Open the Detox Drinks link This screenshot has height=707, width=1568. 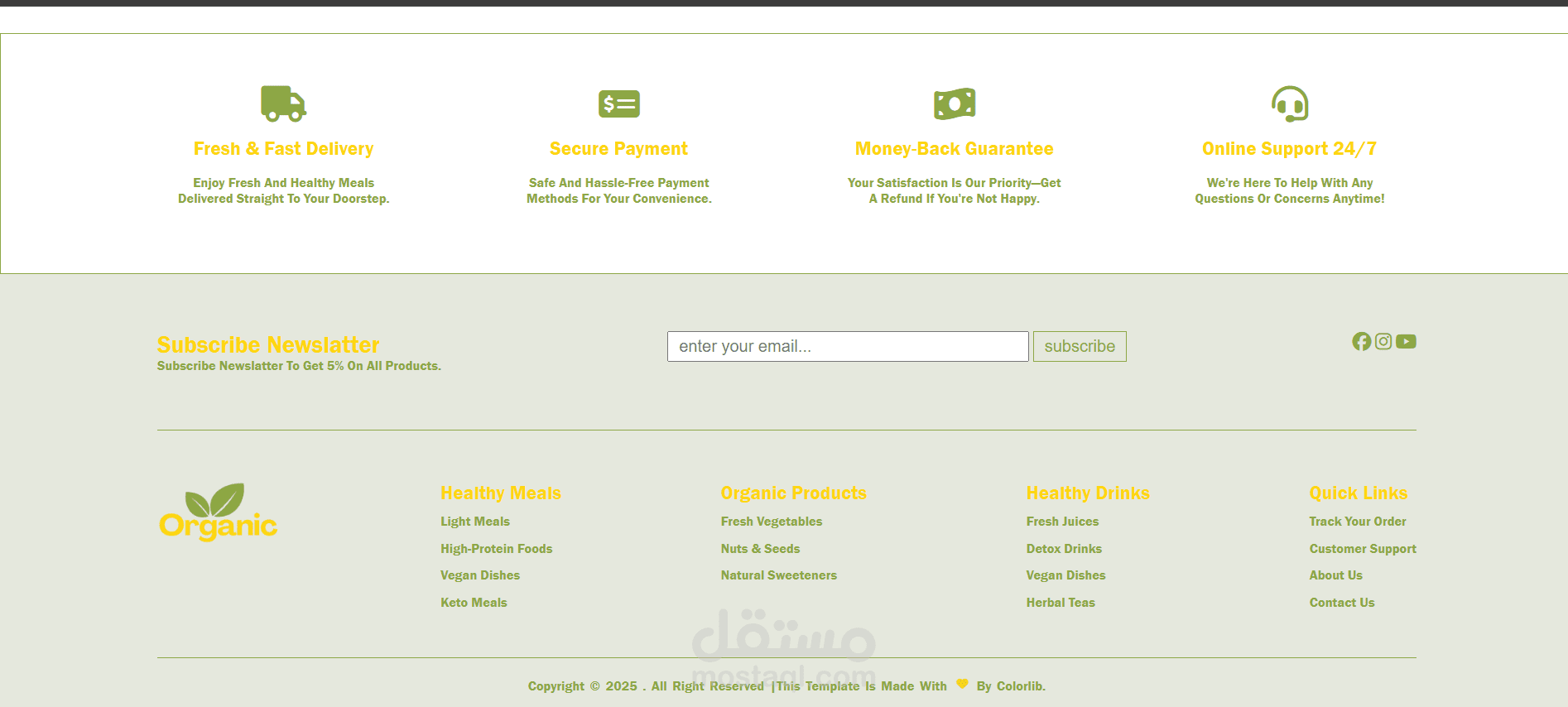[x=1065, y=549]
